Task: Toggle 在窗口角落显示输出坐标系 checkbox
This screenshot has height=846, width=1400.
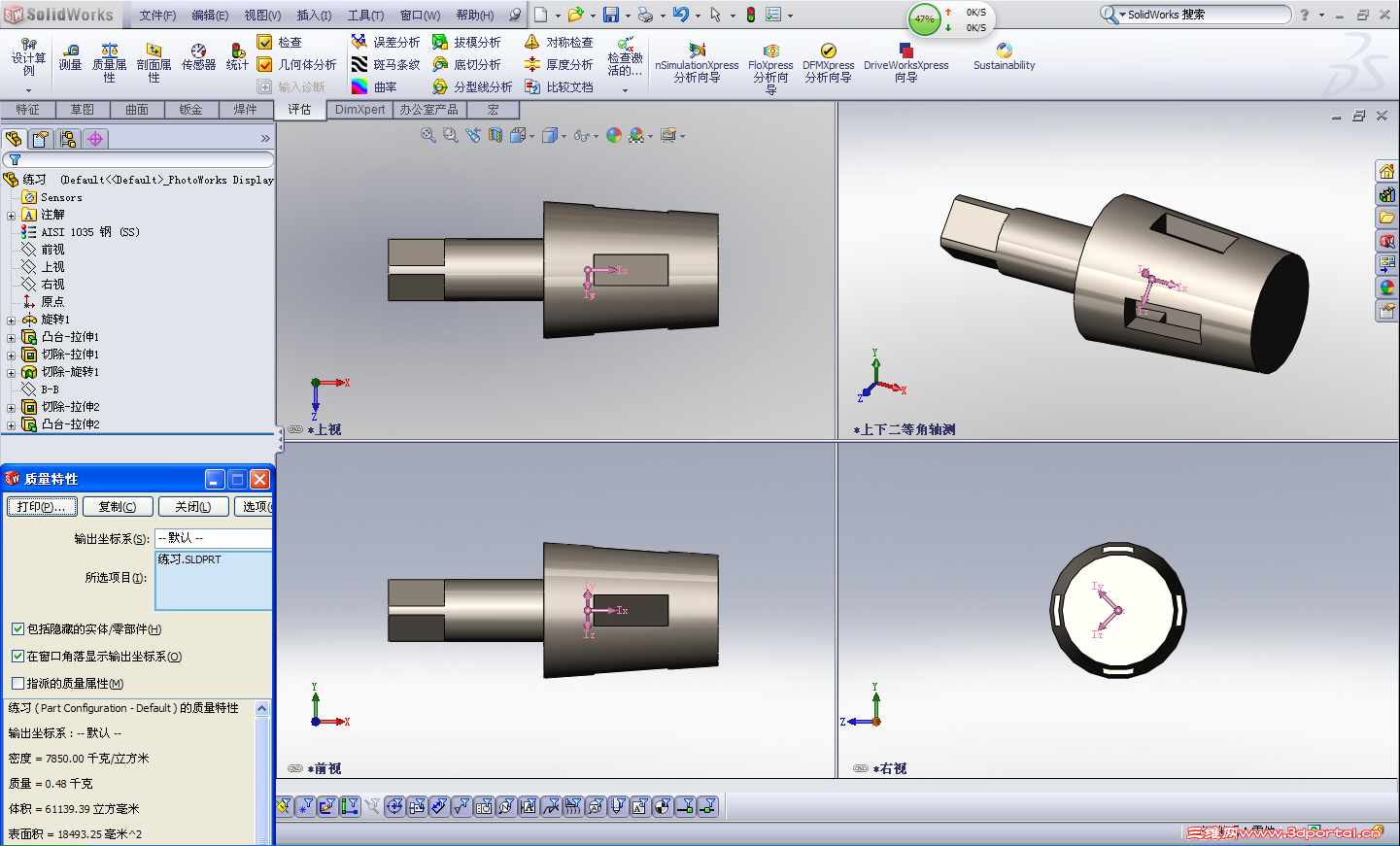Action: [17, 657]
